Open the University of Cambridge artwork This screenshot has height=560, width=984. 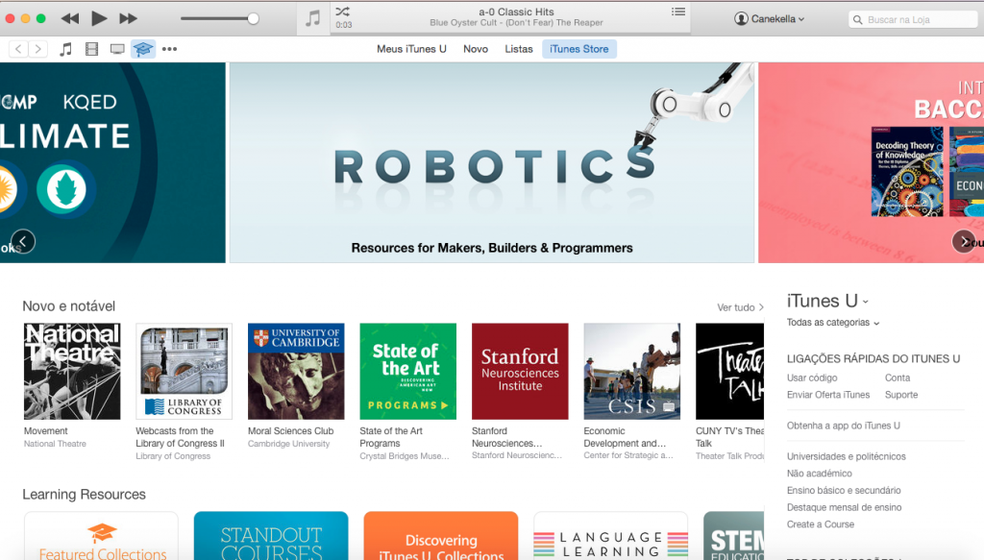296,372
